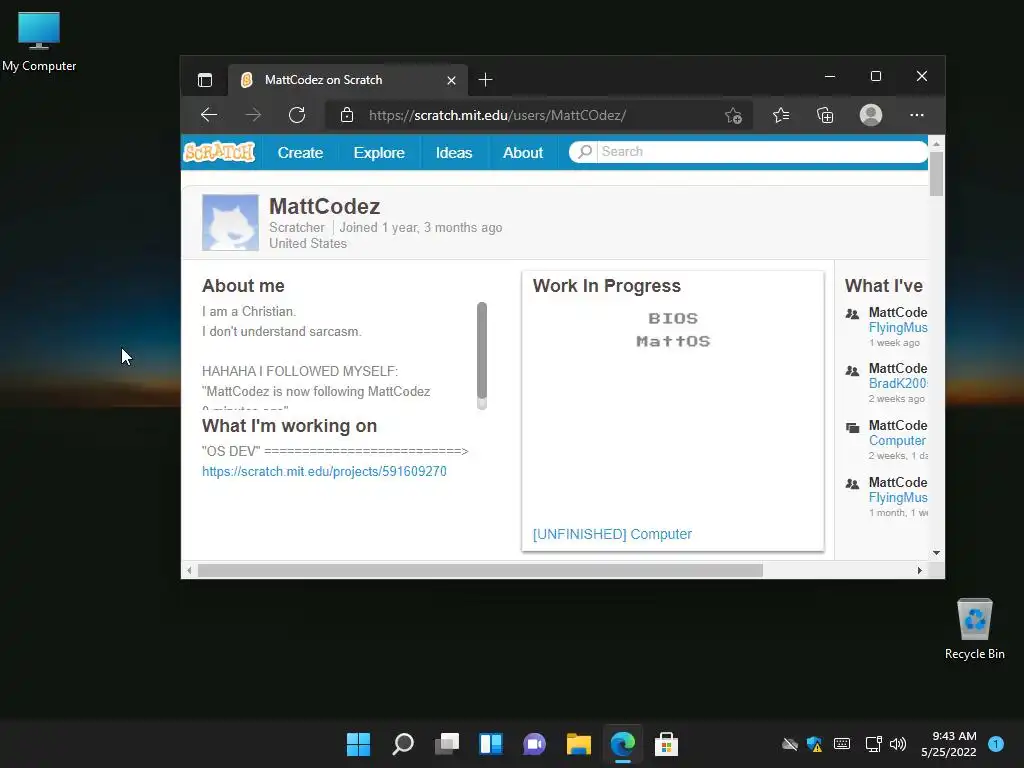This screenshot has width=1024, height=768.
Task: Click the "What I'm working on" heading
Action: [x=289, y=426]
